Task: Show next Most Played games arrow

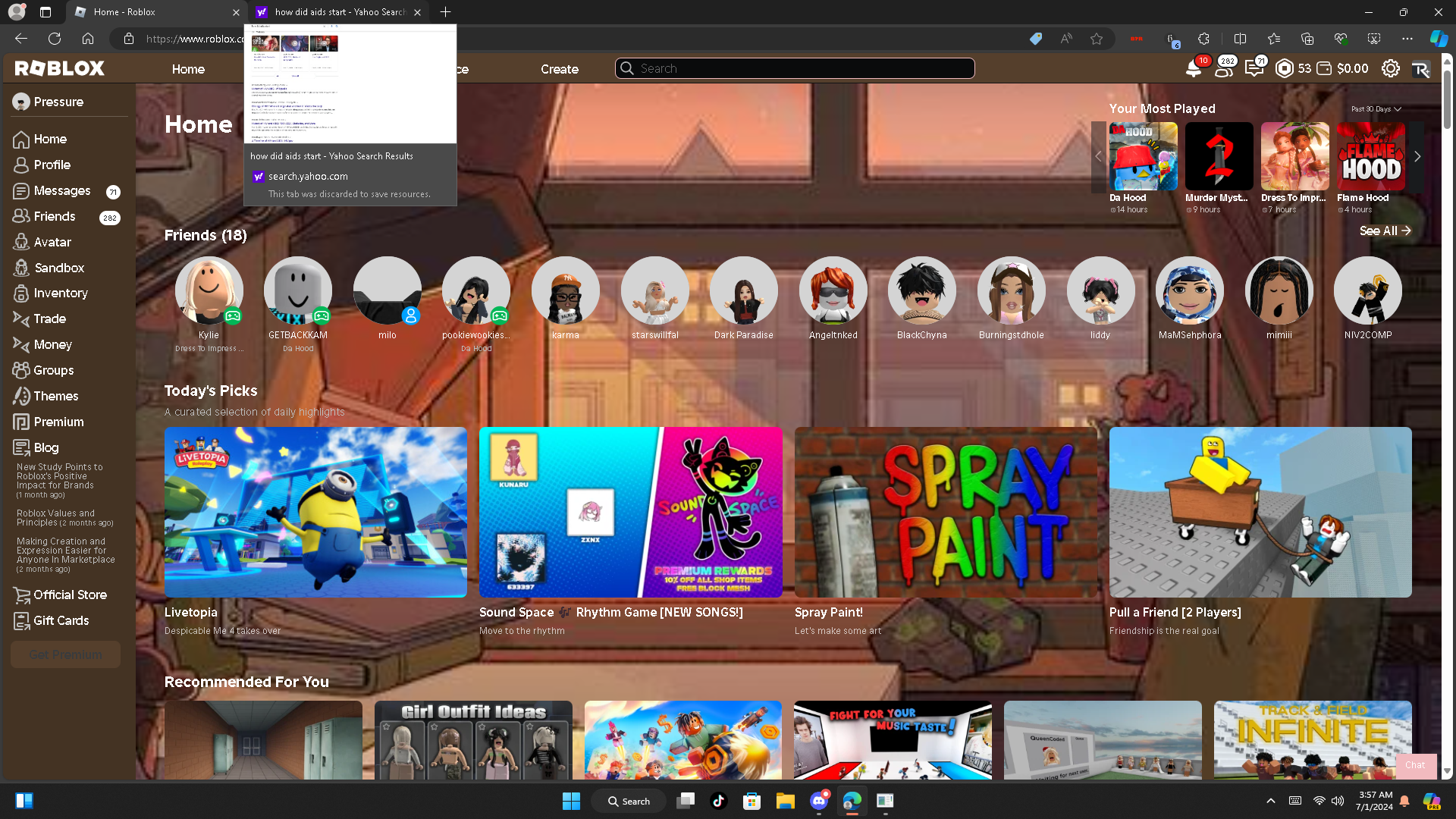Action: coord(1417,156)
